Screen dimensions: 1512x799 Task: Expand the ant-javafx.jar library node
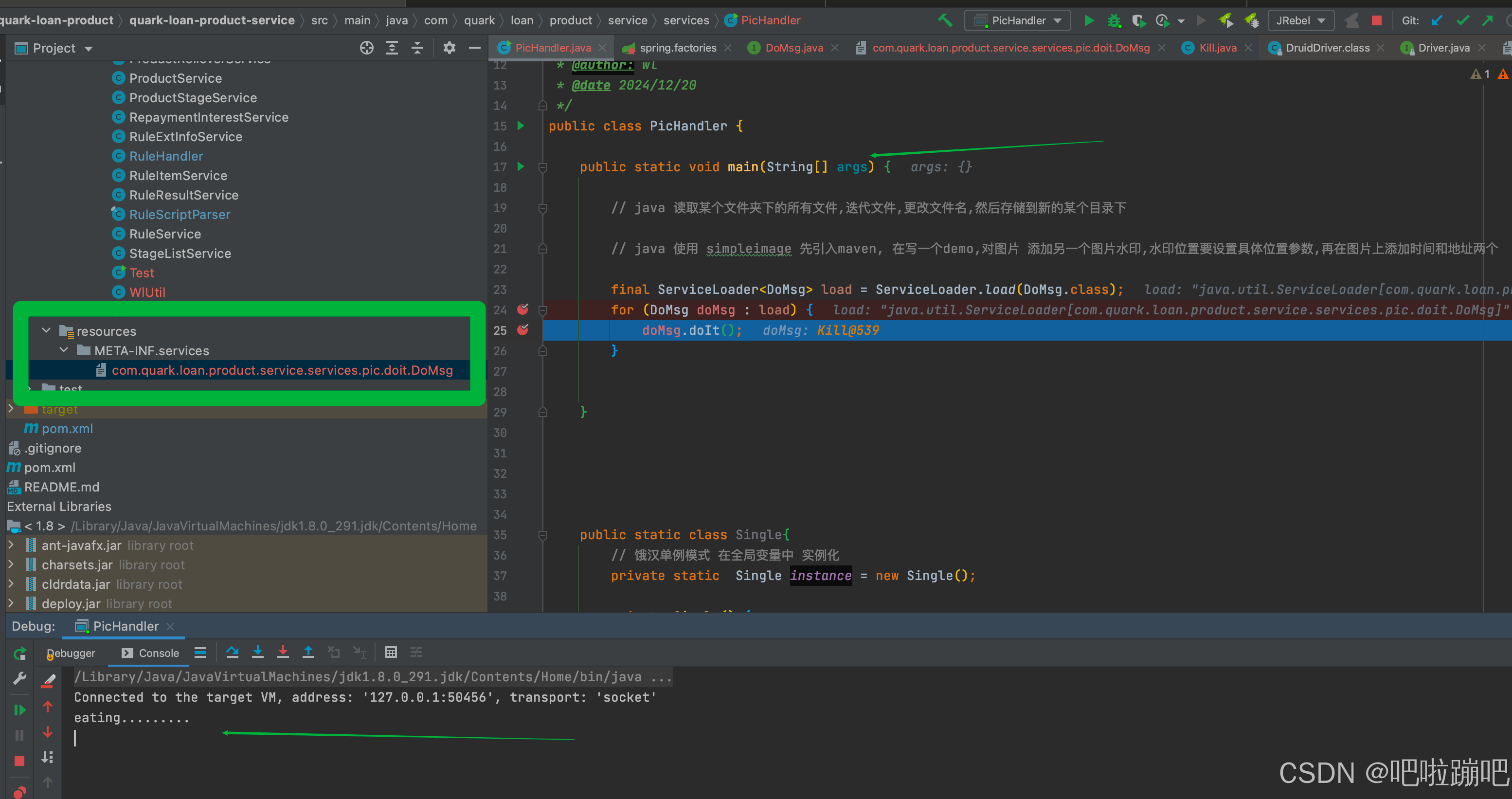(11, 545)
